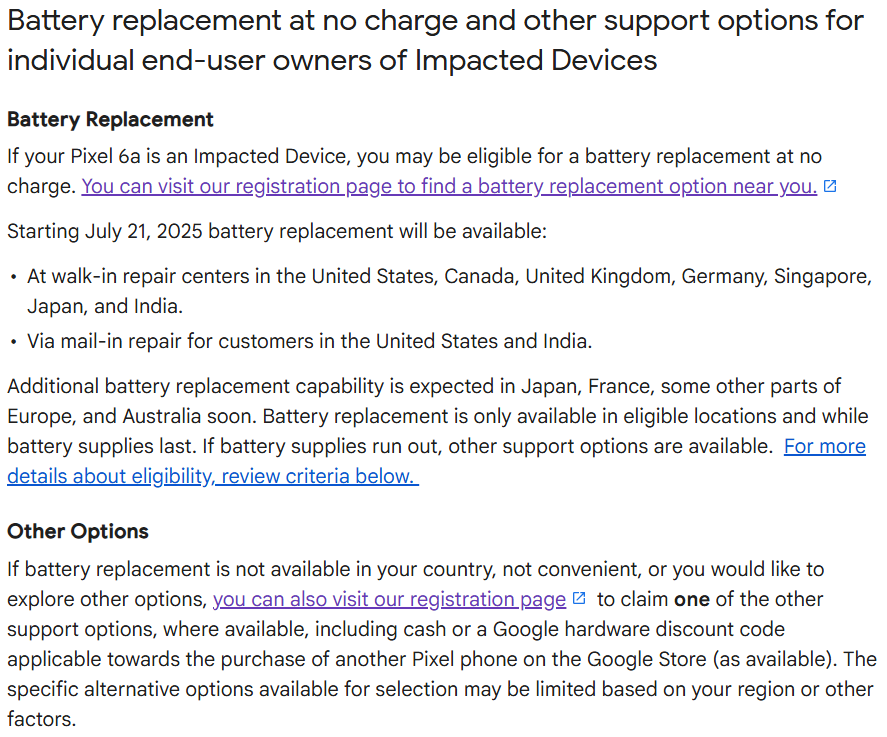Click 'Japan, and India.' line in first bullet

(105, 306)
